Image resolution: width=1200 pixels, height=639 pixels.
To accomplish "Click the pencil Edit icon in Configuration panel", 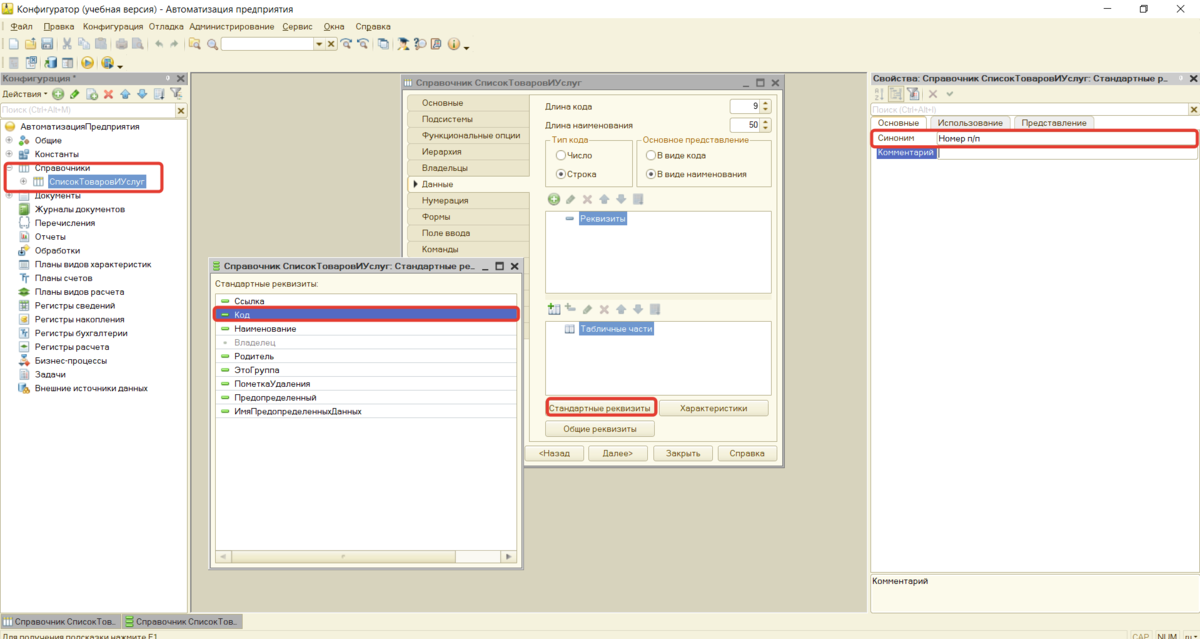I will pos(74,94).
